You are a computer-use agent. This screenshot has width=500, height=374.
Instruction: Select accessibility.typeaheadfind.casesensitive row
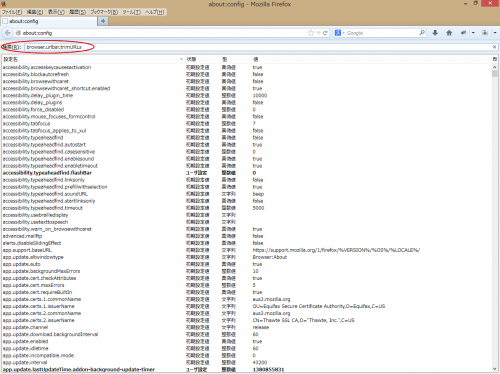click(x=247, y=152)
